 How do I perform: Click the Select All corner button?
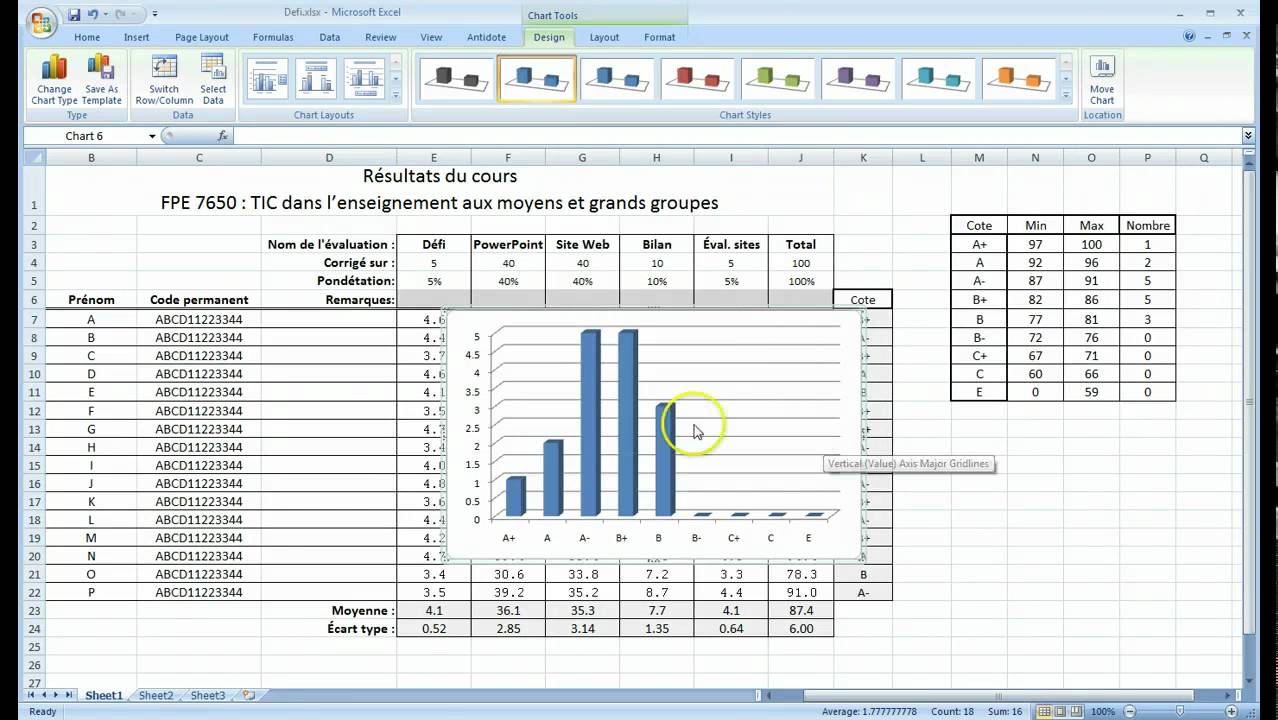point(34,157)
